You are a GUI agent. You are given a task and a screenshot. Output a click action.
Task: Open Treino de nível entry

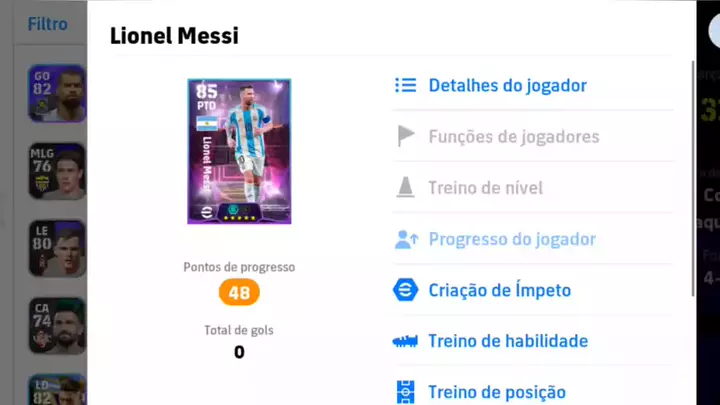pyautogui.click(x=485, y=188)
